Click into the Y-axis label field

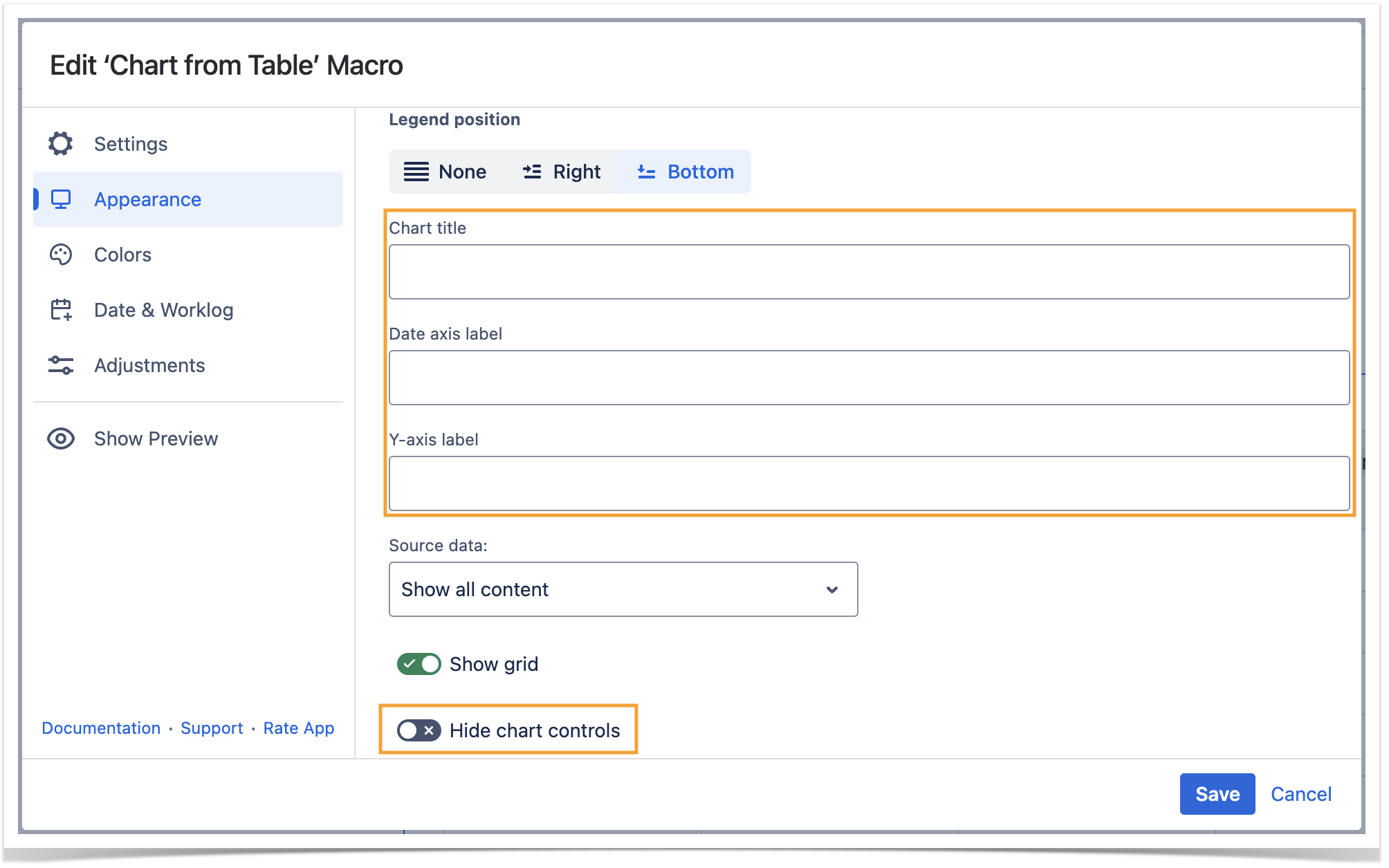coord(869,483)
